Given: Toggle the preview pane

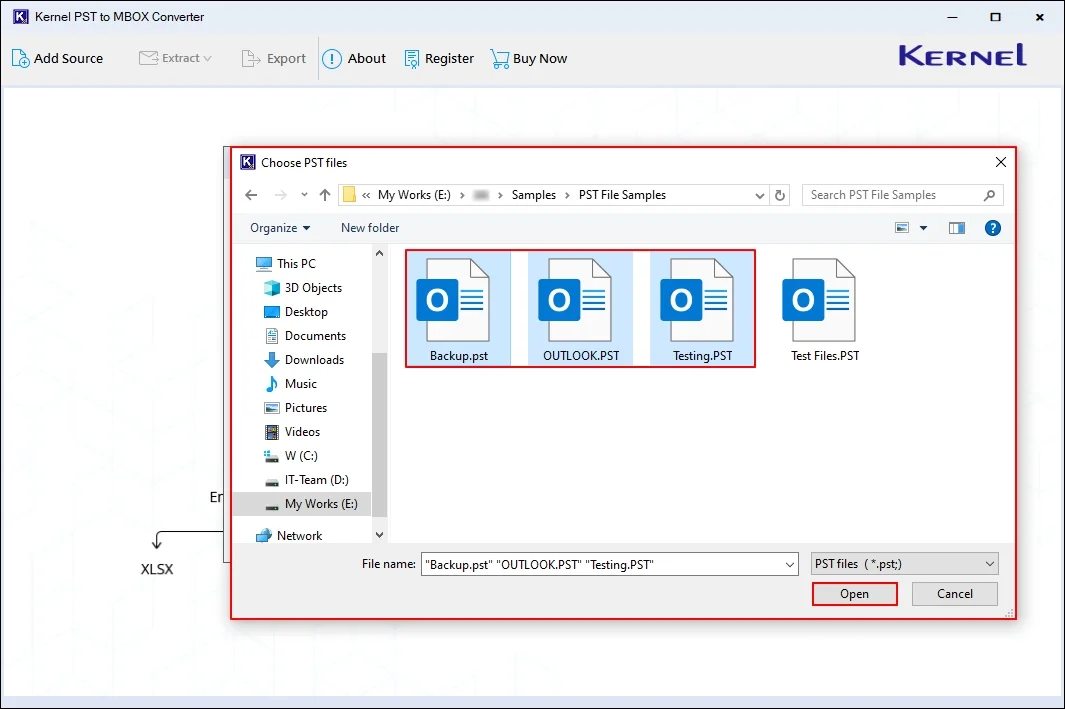Looking at the screenshot, I should coord(956,227).
